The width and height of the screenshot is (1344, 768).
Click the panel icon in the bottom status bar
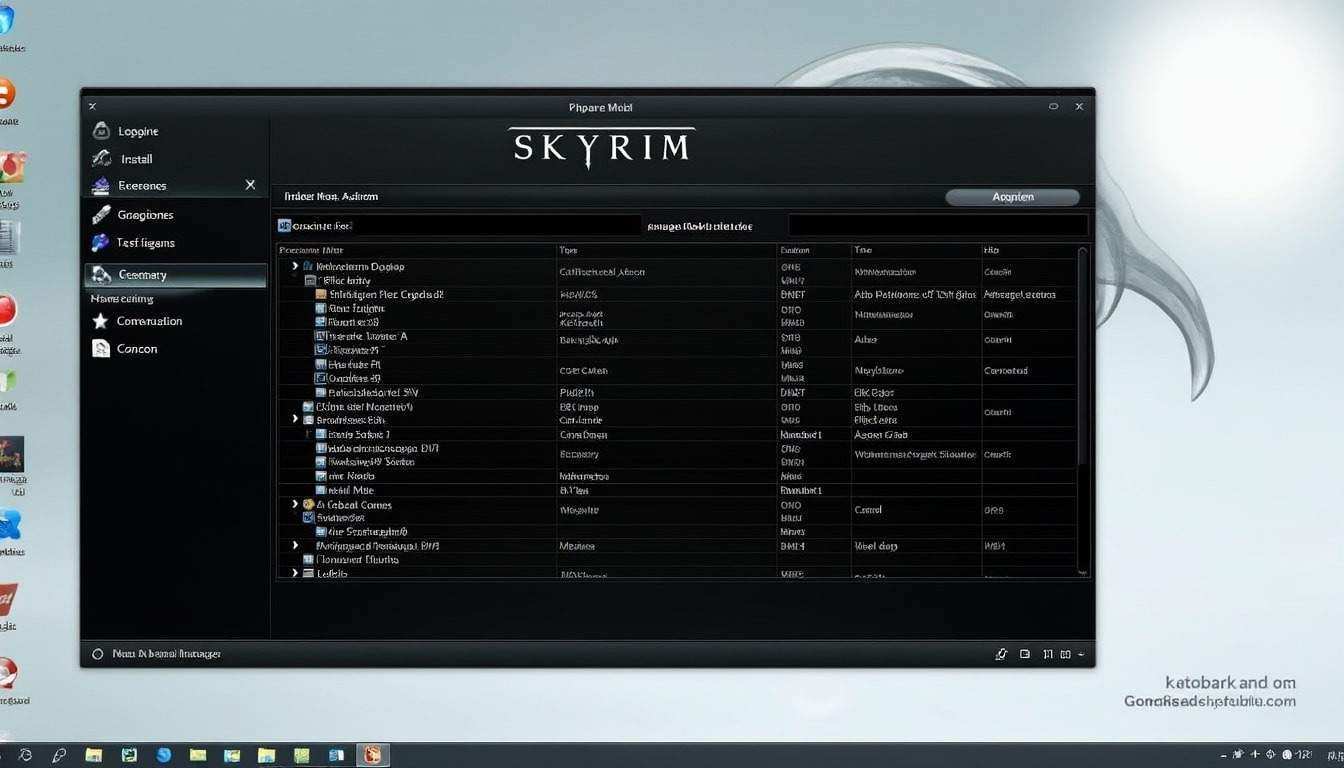pyautogui.click(x=1024, y=653)
